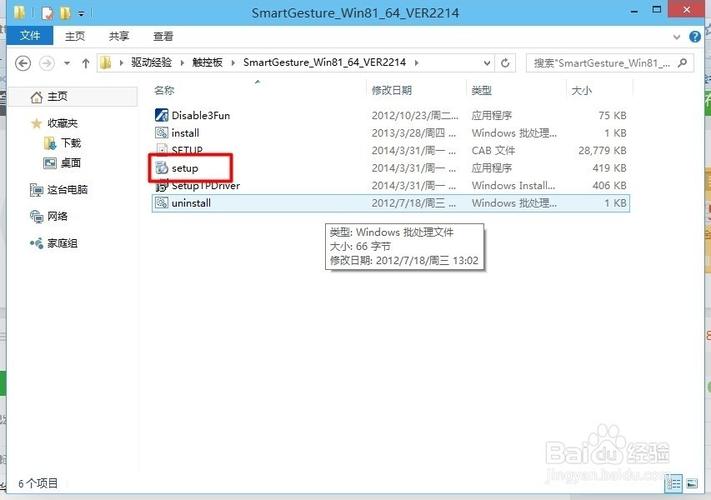Select the install batch file
This screenshot has height=500, width=711.
pos(390,133)
